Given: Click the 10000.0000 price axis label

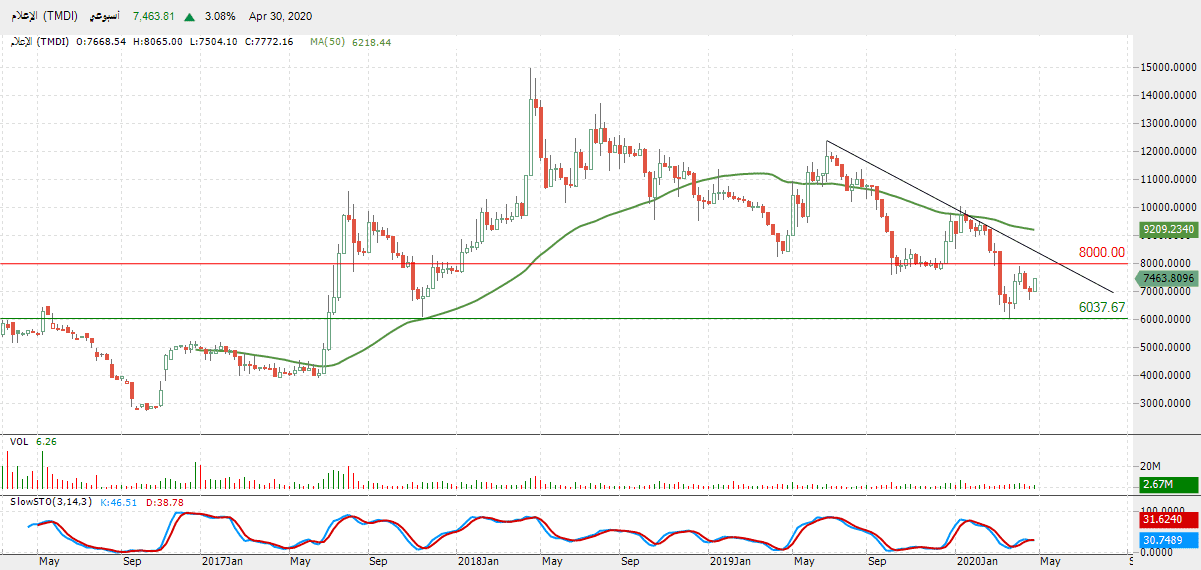Looking at the screenshot, I should pos(1166,207).
